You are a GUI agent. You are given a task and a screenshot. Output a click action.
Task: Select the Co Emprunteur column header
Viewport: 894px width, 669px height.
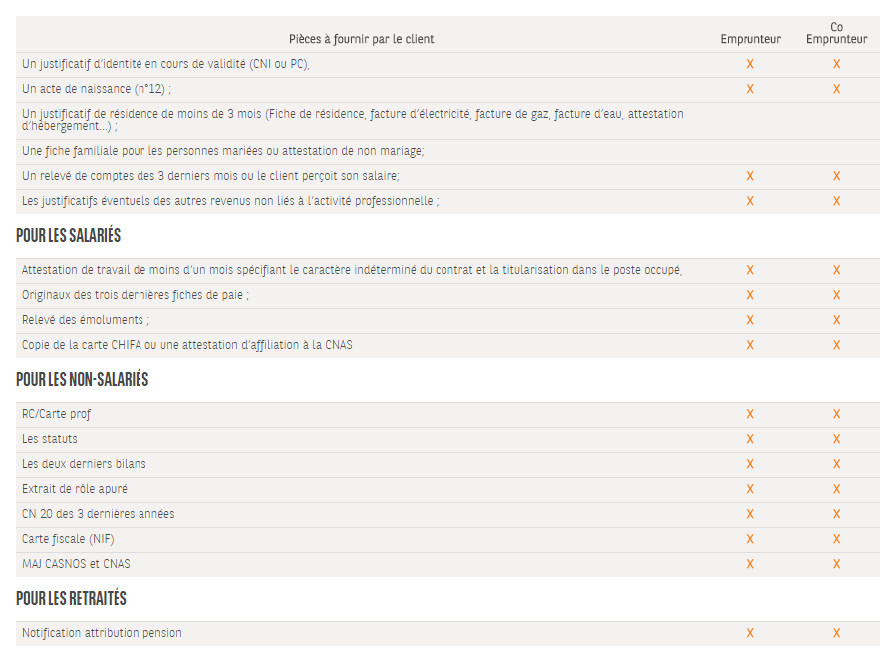(x=836, y=33)
